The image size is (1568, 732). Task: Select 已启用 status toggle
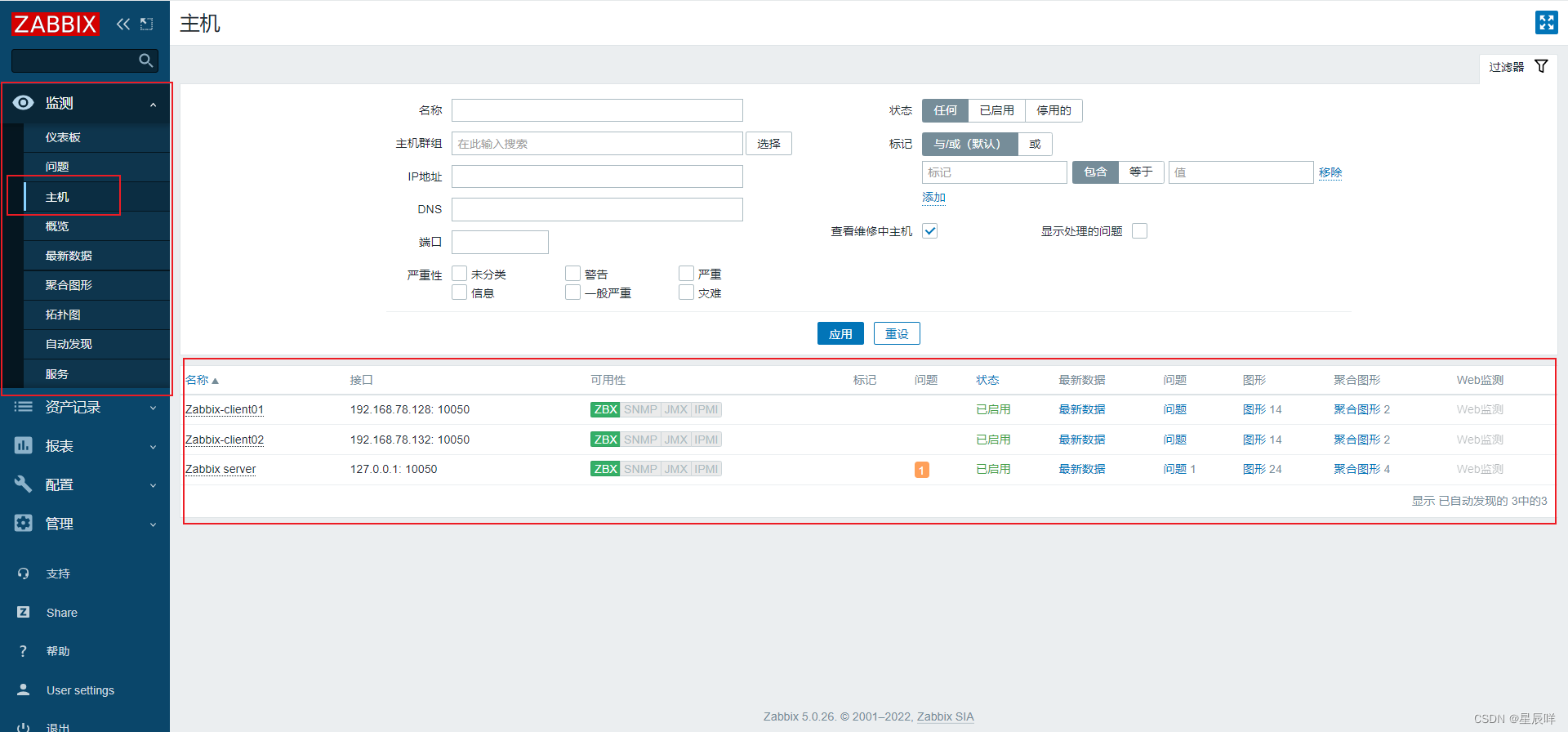996,110
